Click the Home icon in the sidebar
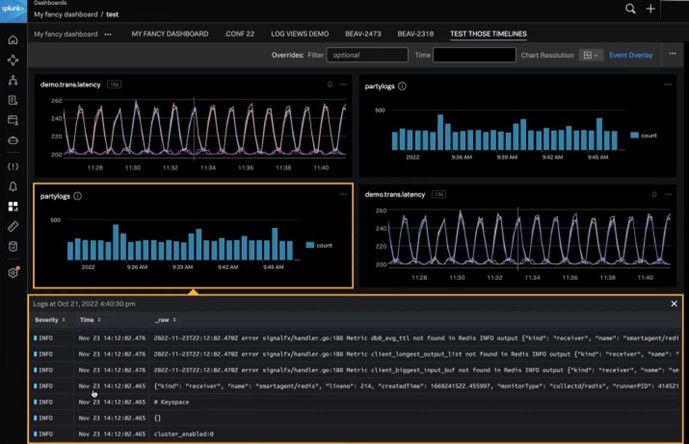Screen dimensions: 689x444 click(x=13, y=40)
